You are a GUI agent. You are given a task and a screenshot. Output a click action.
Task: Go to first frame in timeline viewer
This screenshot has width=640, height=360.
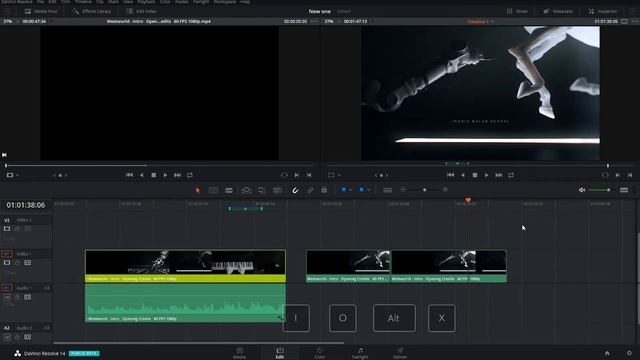[451, 175]
